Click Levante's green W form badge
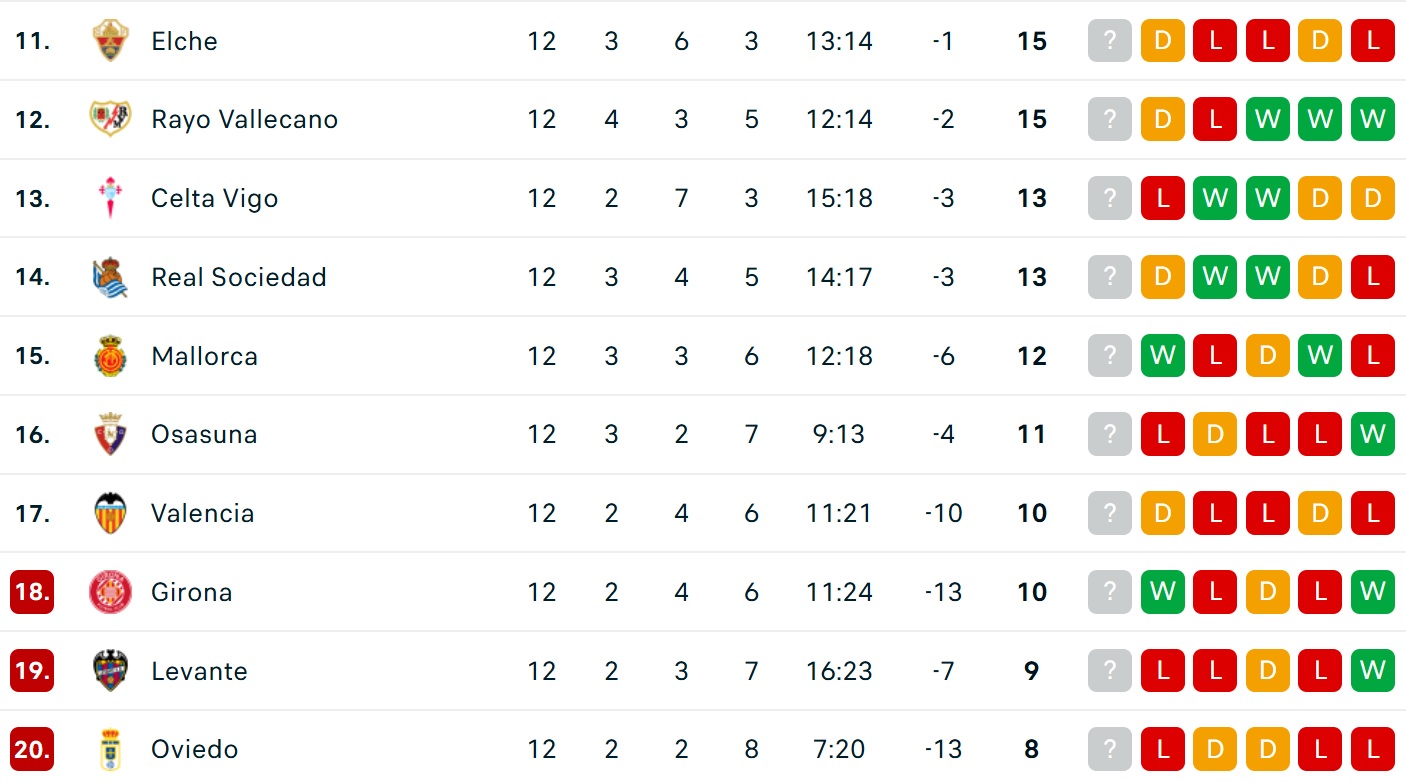The width and height of the screenshot is (1406, 783). pos(1372,670)
